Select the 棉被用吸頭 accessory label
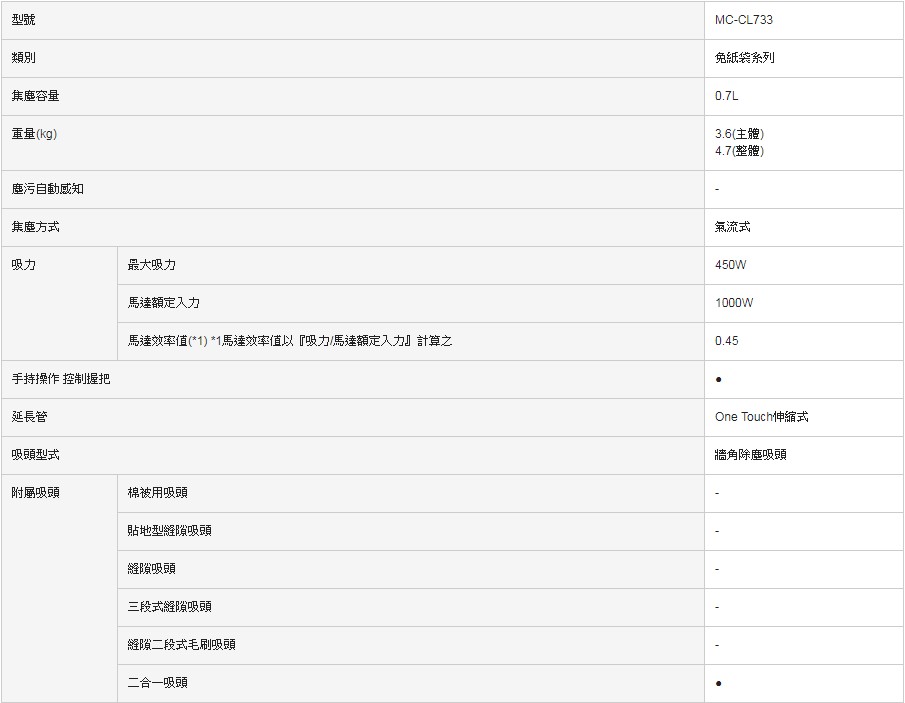The height and width of the screenshot is (703, 905). (157, 493)
